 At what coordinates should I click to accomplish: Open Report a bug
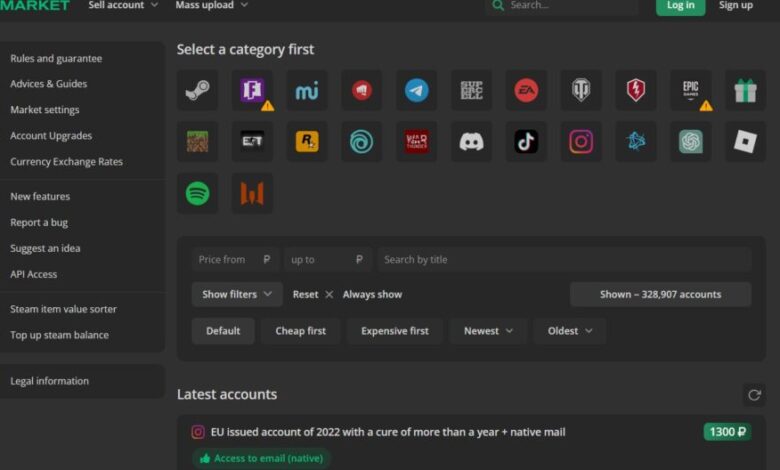coord(39,222)
